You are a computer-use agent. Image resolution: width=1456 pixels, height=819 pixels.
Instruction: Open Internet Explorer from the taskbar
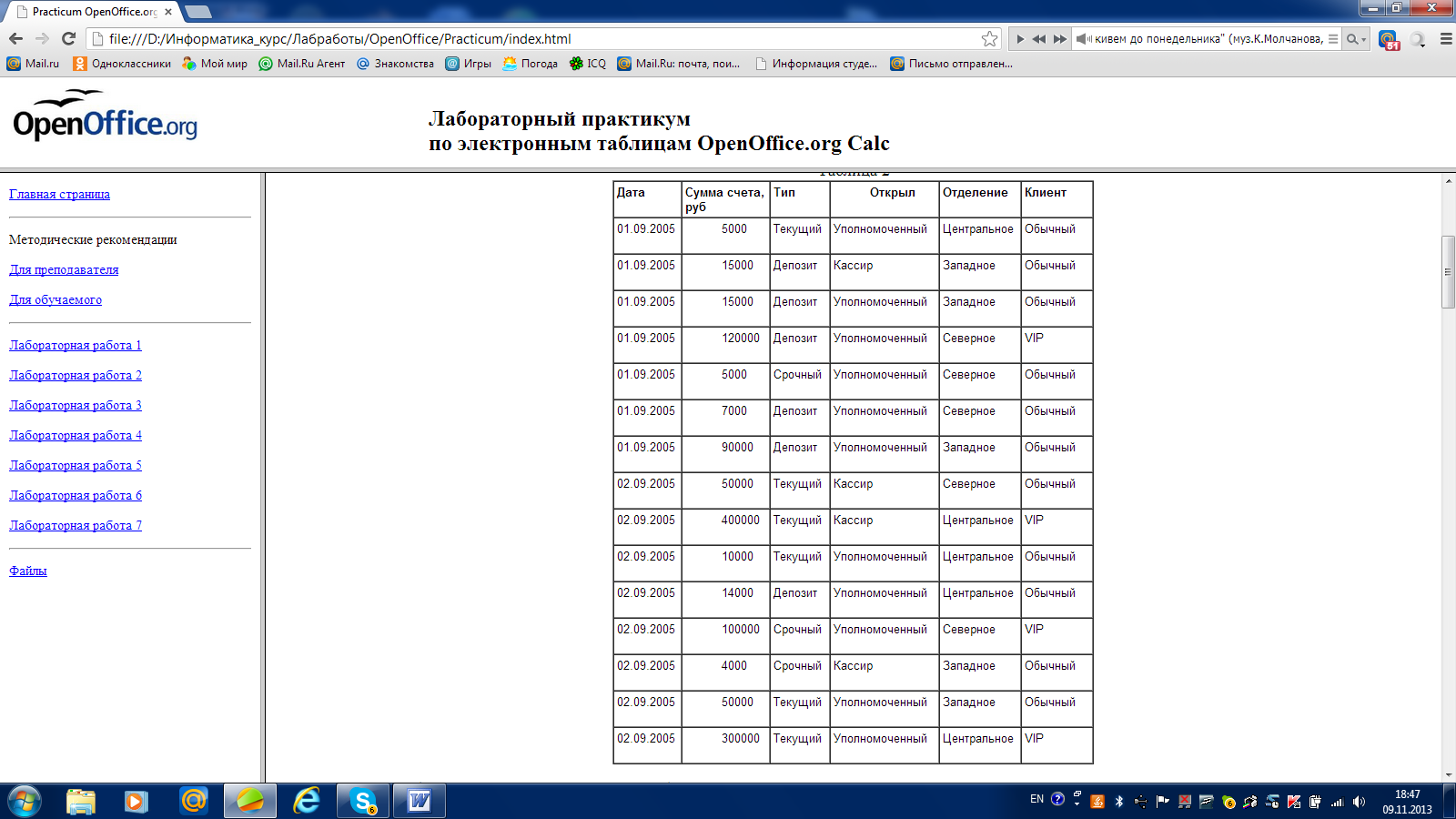coord(307,801)
